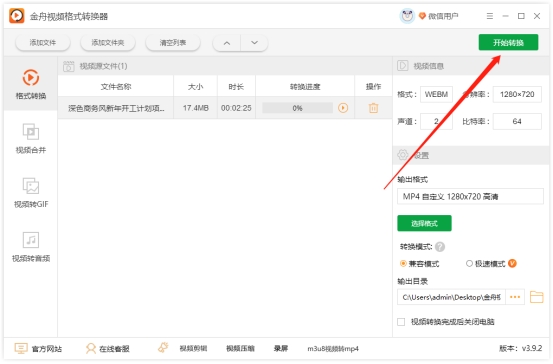This screenshot has width=553, height=364.
Task: Click the 微信用户 account label
Action: coord(443,16)
